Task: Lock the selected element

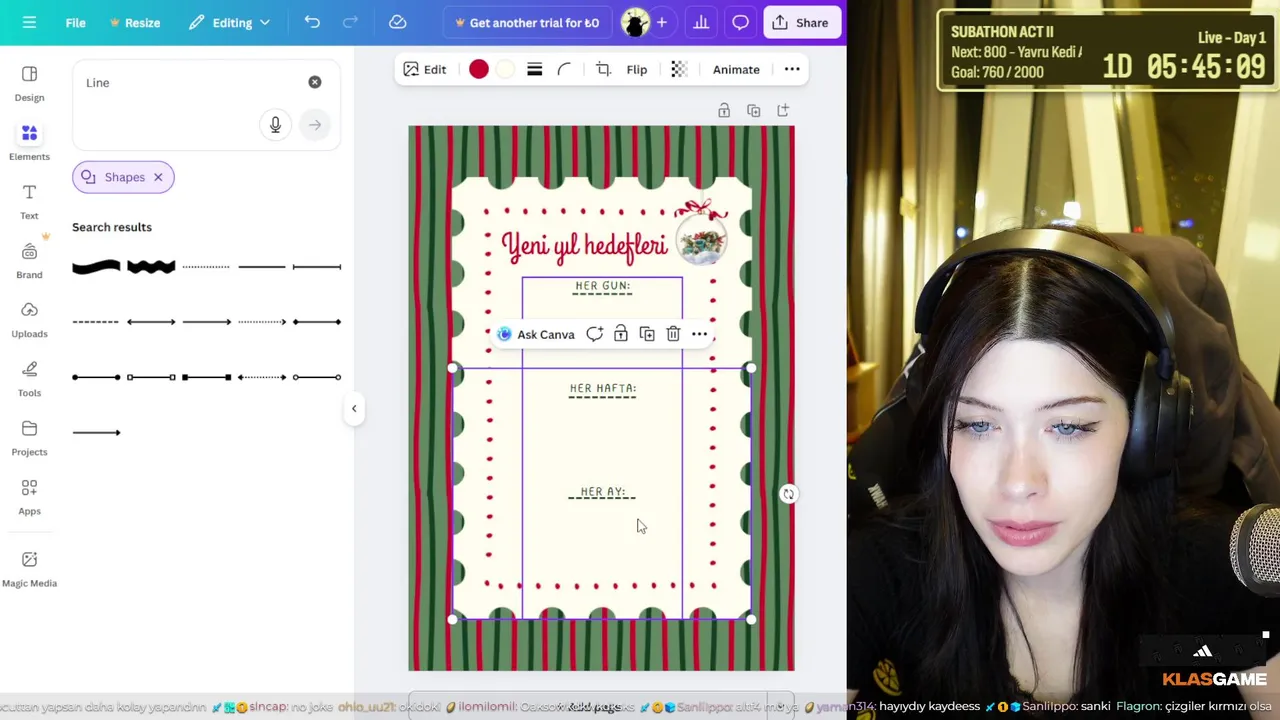Action: 621,334
